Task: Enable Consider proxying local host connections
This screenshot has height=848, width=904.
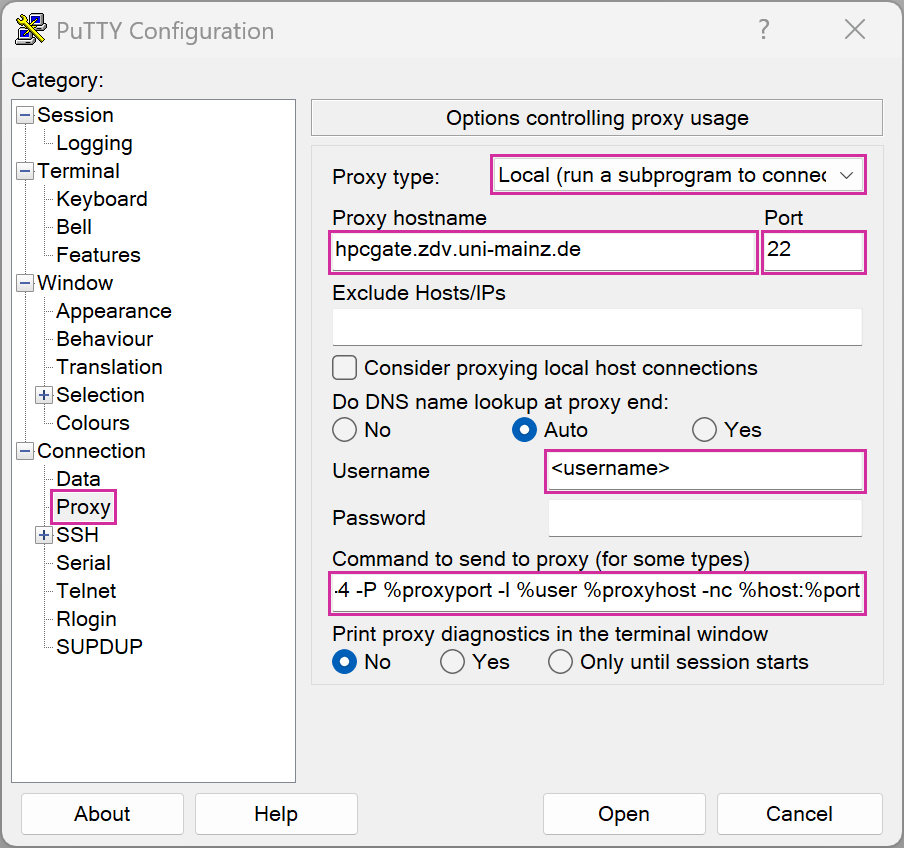Action: [x=345, y=368]
